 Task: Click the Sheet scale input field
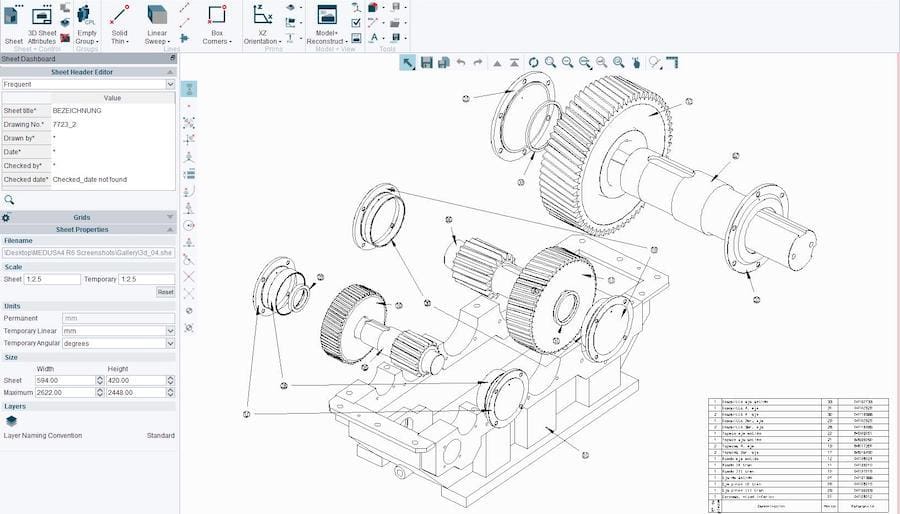click(52, 279)
